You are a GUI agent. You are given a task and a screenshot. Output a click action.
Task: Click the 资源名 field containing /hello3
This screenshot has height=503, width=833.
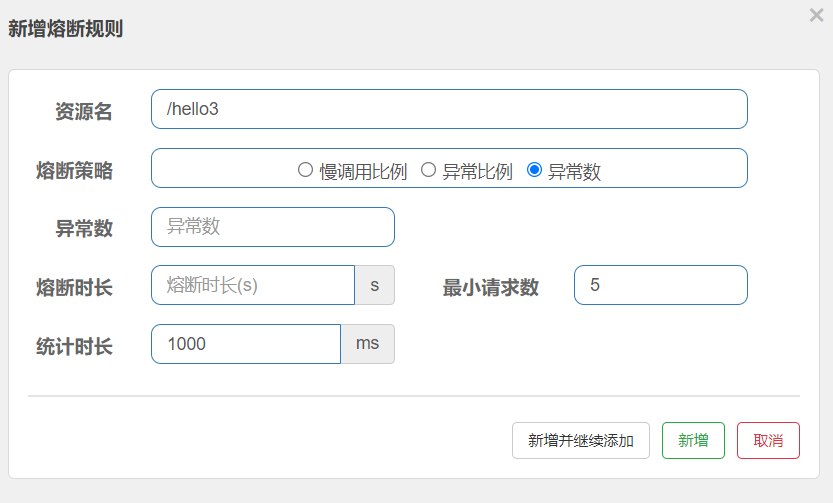tap(449, 109)
